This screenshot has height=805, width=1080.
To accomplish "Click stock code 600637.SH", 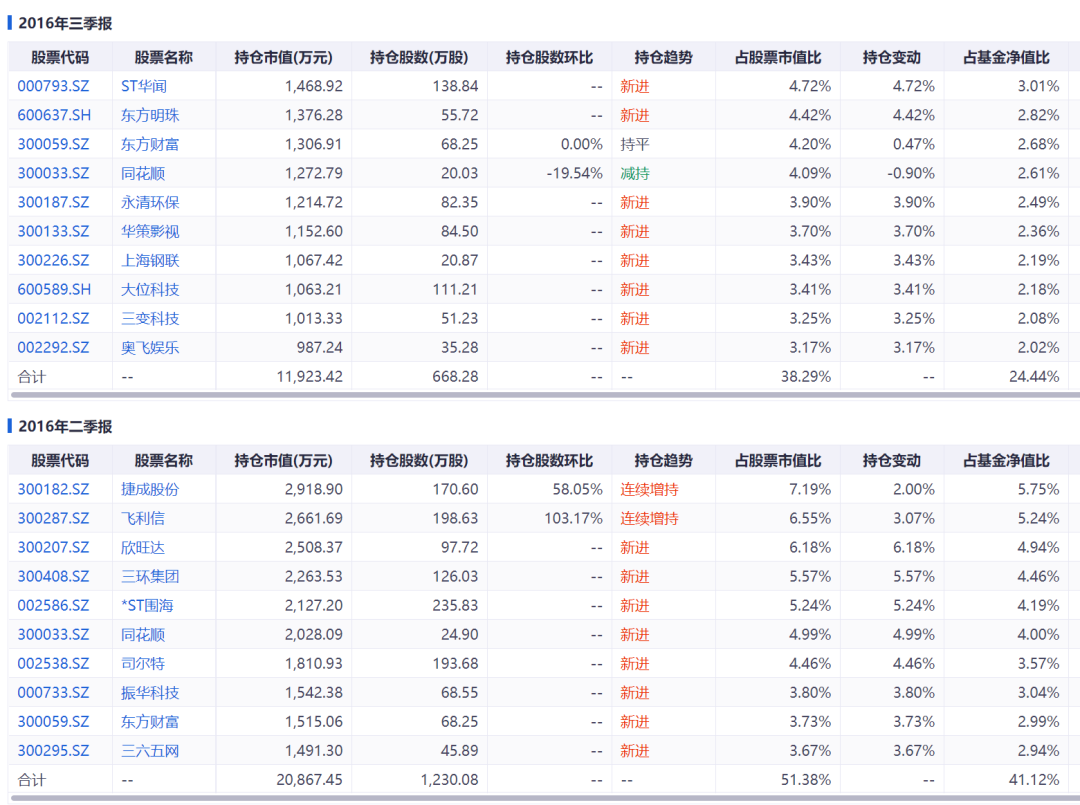I will coord(54,115).
